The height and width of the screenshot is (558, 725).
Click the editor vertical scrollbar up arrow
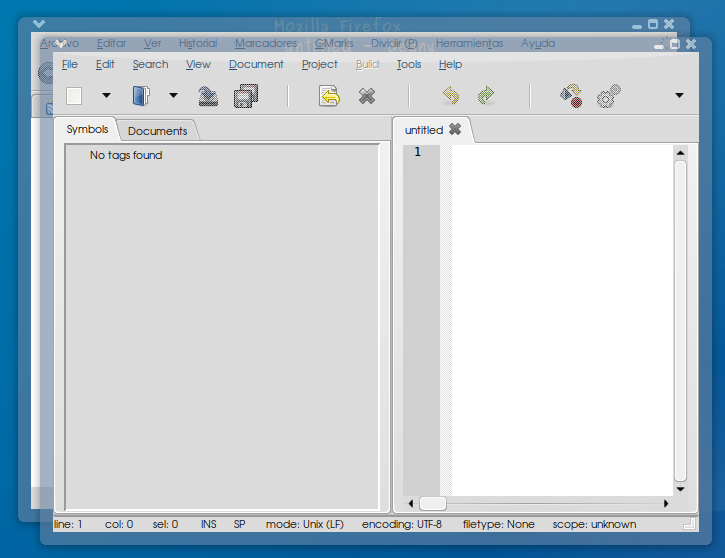click(680, 153)
